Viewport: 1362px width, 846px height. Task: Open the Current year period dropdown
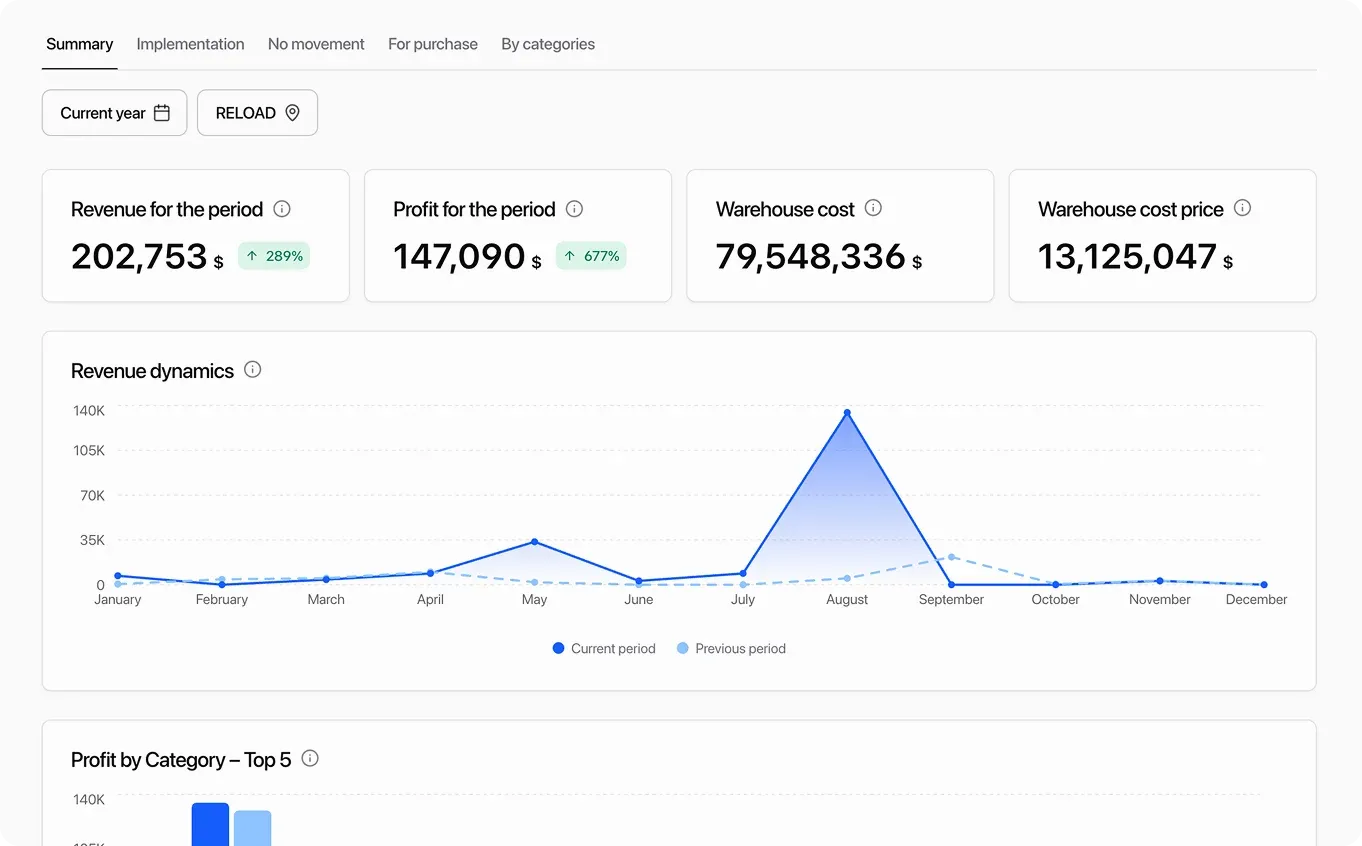point(114,113)
